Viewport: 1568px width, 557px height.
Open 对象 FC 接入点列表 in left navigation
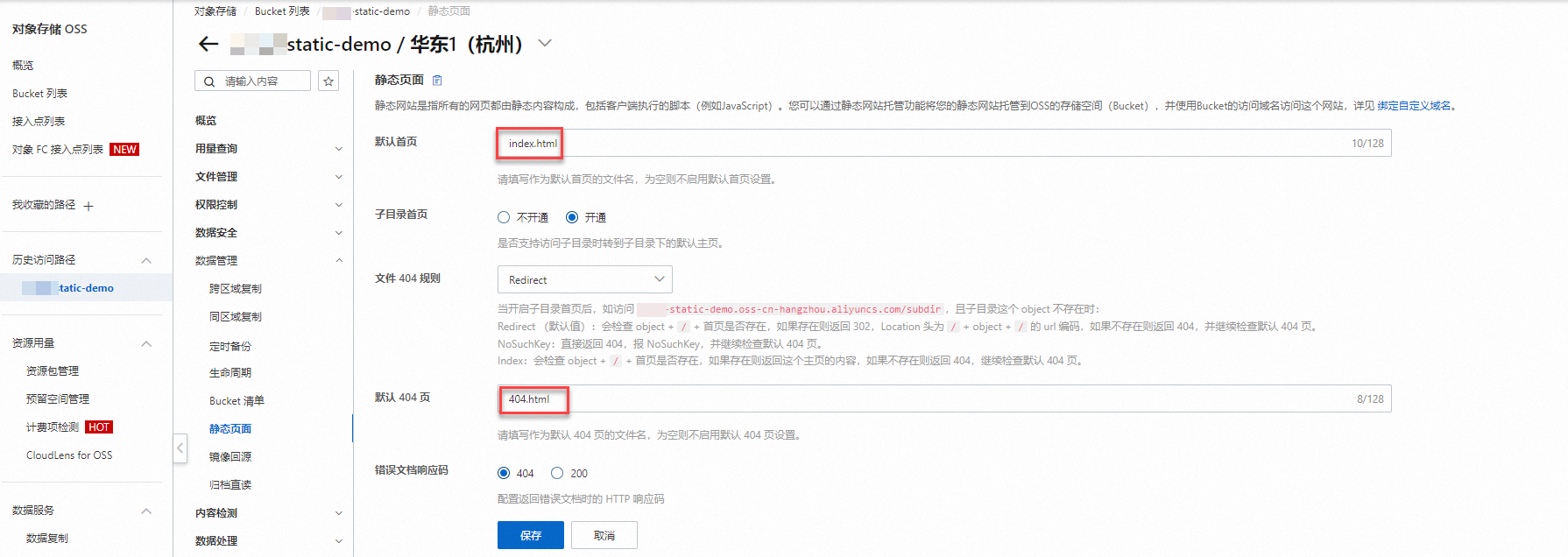58,150
